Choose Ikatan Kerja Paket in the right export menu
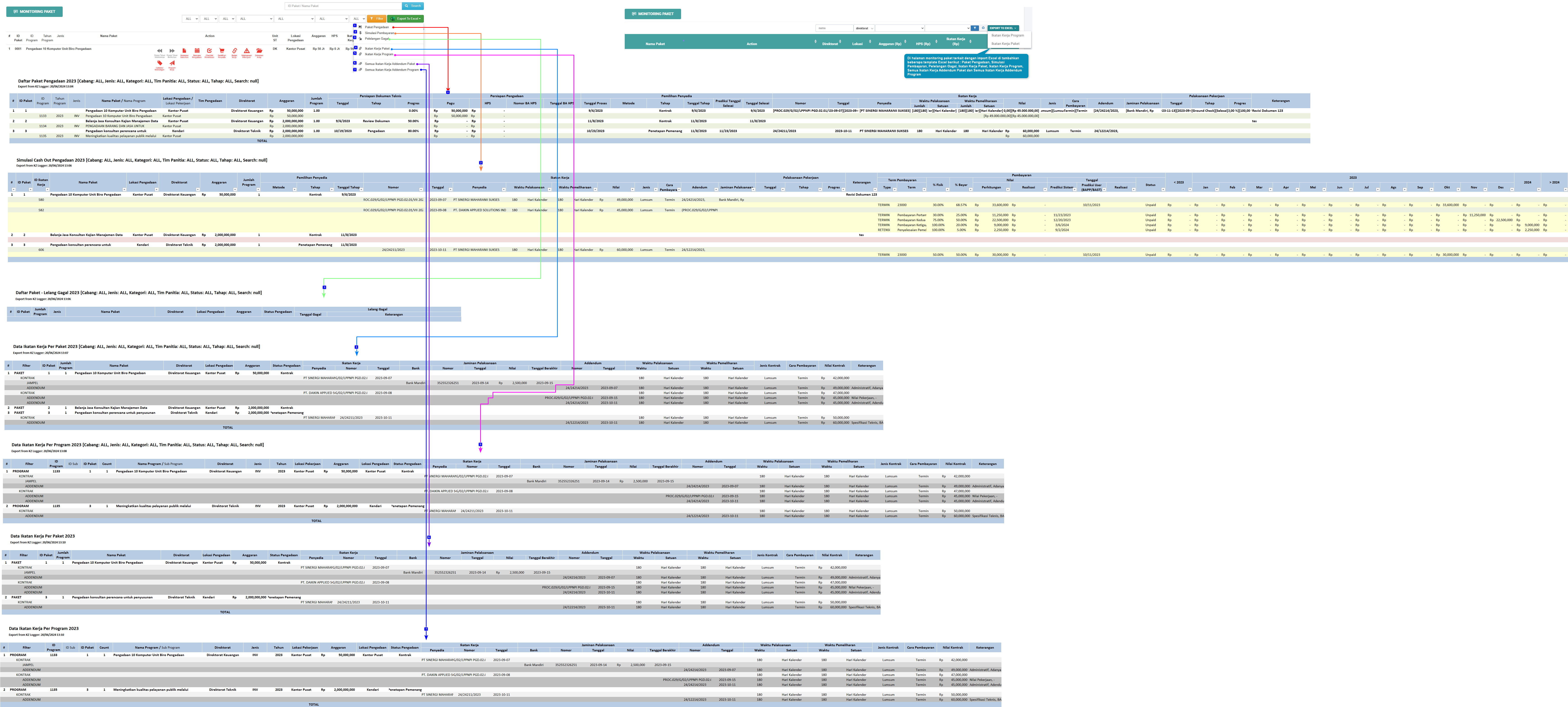 (1006, 44)
